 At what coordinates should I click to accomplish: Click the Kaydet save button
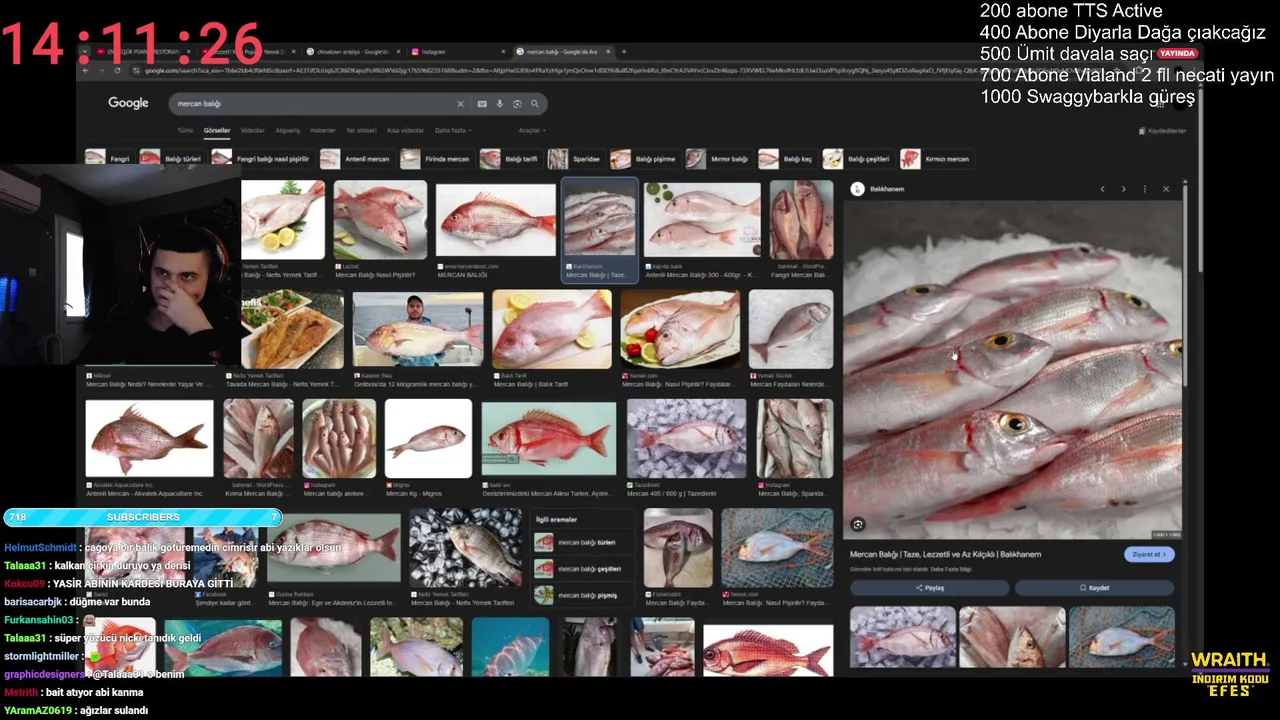[1094, 588]
